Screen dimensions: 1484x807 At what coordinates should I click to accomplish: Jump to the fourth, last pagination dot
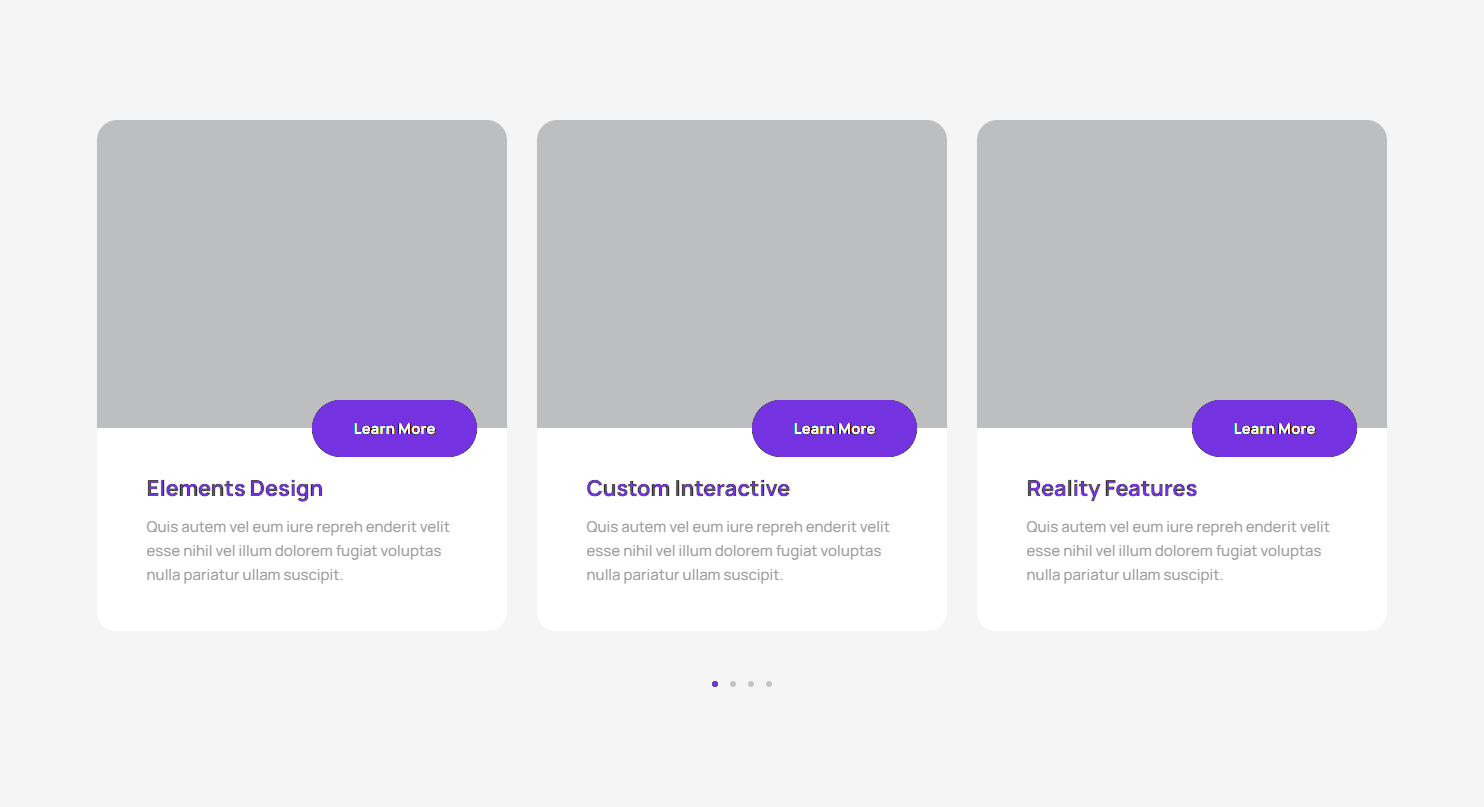click(x=769, y=684)
